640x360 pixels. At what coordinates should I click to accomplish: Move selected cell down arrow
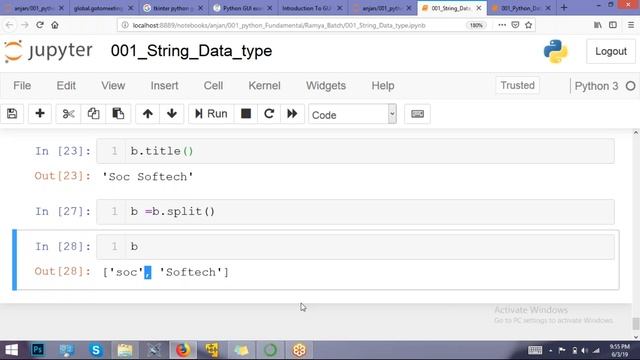tap(172, 114)
